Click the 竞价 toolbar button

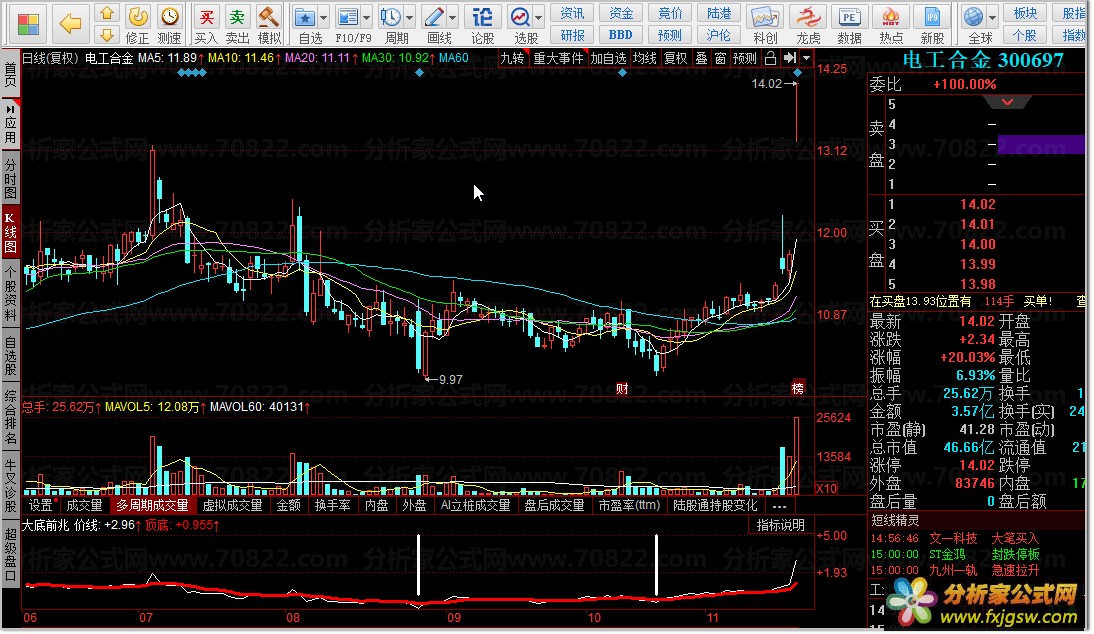pos(670,13)
